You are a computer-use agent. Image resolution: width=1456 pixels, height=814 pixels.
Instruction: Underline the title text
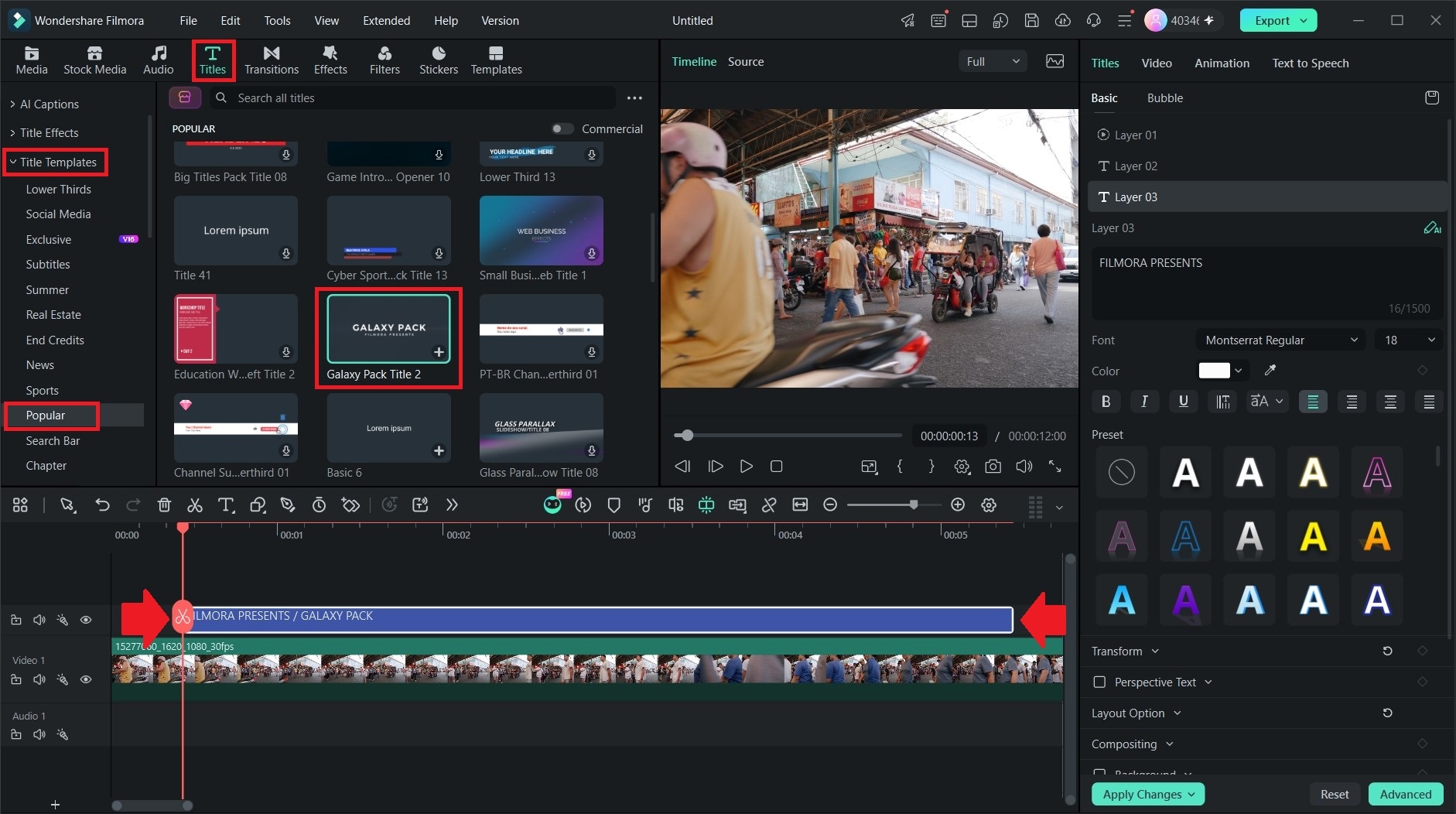click(x=1183, y=402)
